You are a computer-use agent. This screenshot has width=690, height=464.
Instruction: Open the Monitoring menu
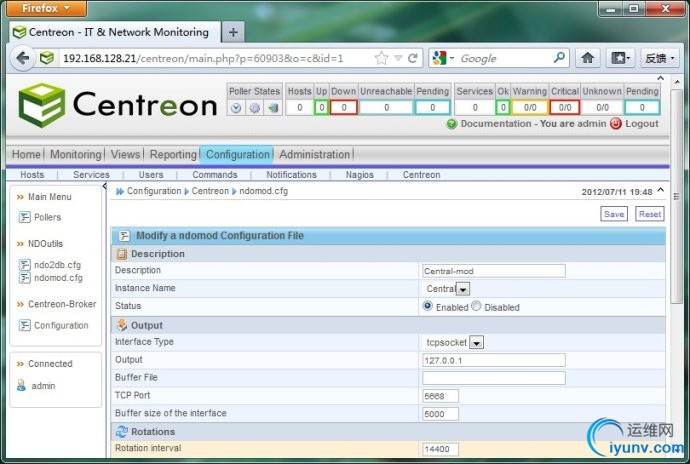click(76, 155)
